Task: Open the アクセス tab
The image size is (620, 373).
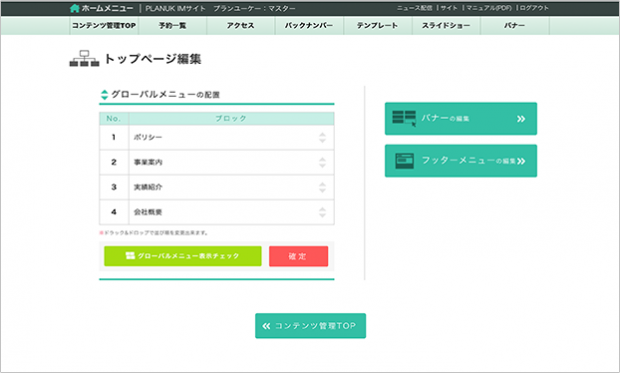Action: tap(241, 26)
